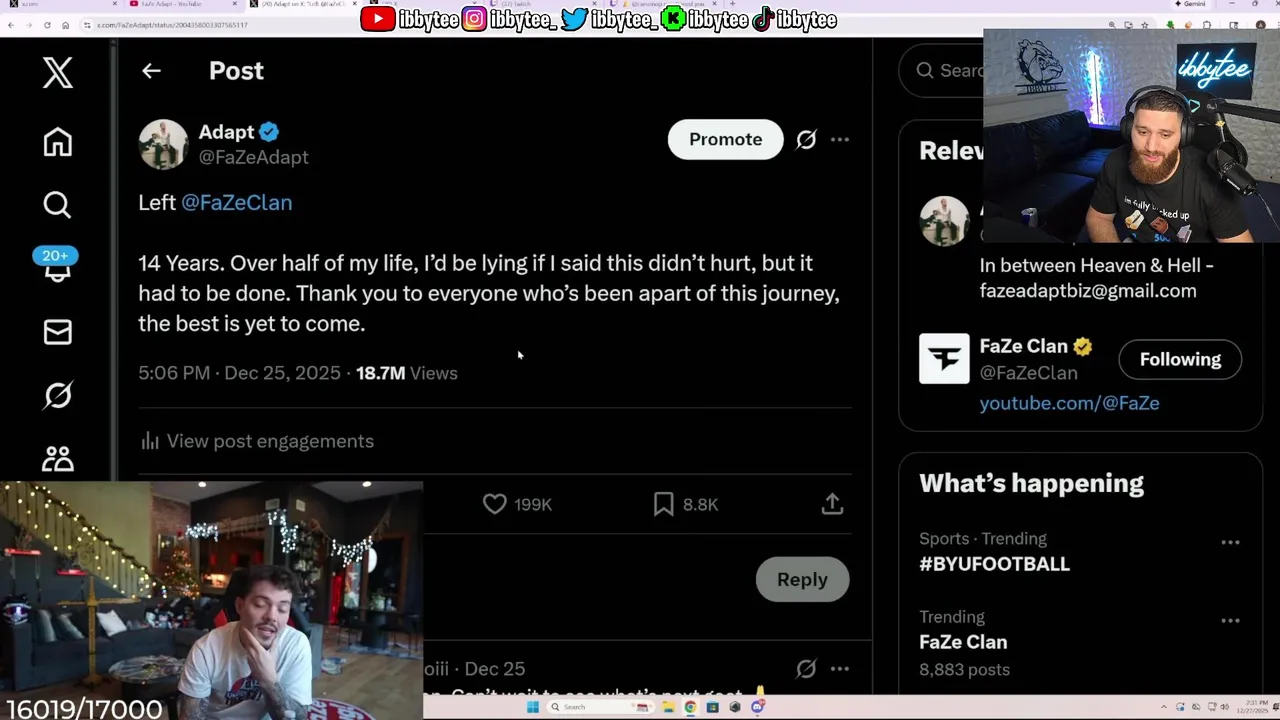Open Messages envelope icon
The image size is (1280, 720).
point(57,332)
